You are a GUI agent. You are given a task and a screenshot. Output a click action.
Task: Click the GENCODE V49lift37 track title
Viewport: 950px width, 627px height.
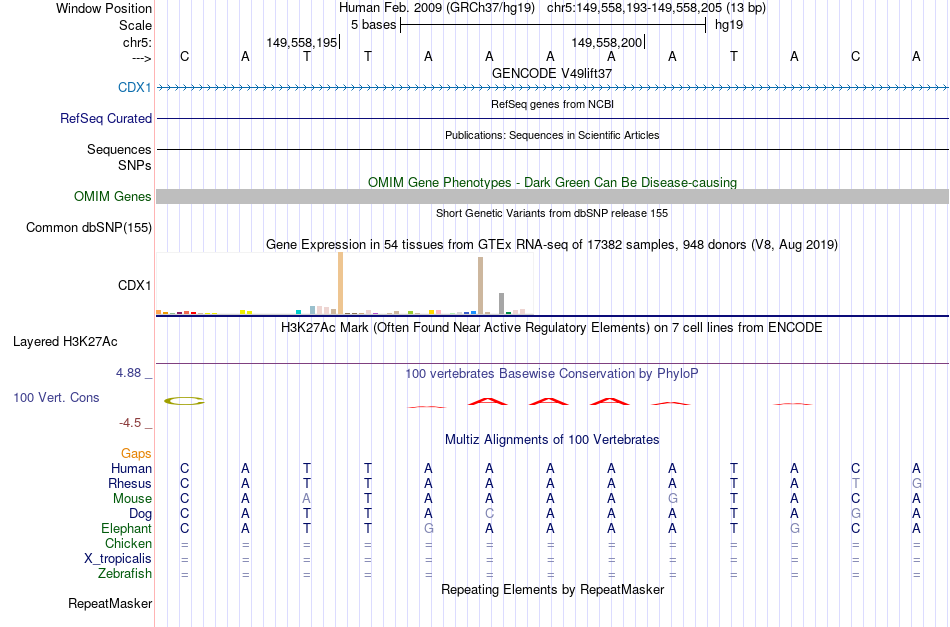[x=552, y=73]
